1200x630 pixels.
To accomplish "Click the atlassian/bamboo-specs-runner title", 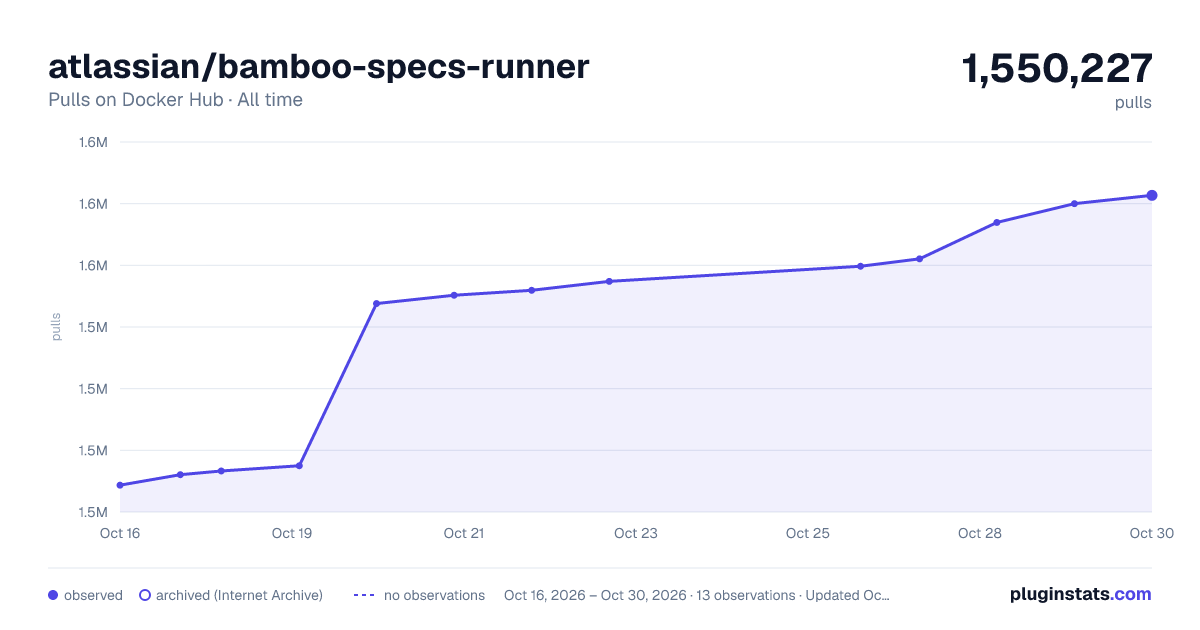I will [x=319, y=67].
